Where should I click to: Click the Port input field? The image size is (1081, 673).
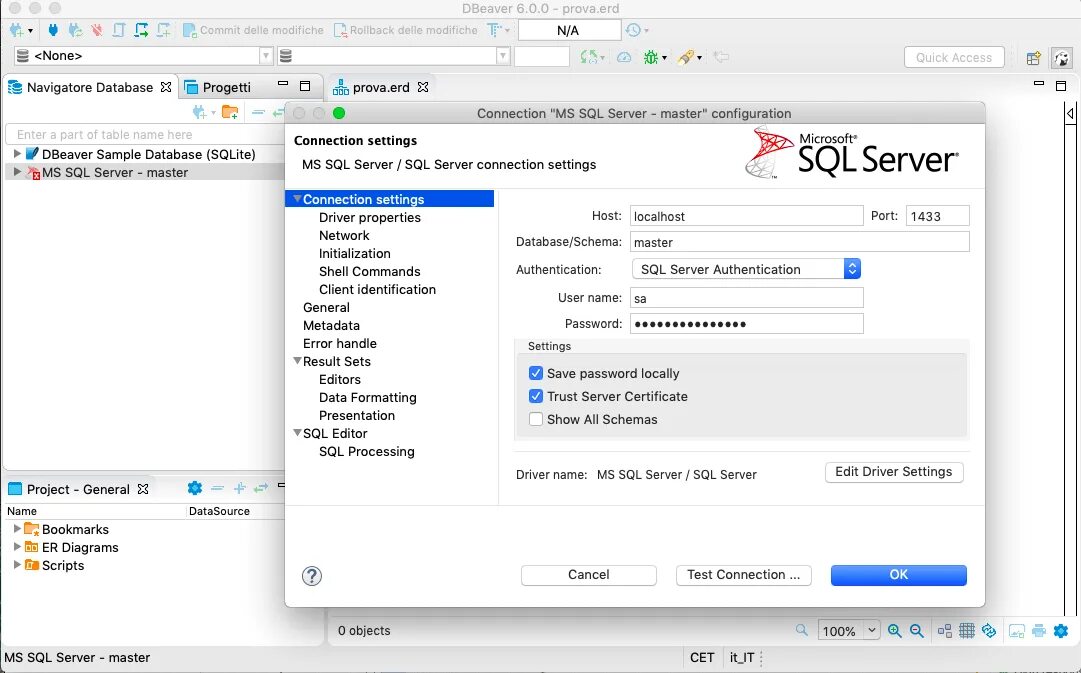[937, 216]
